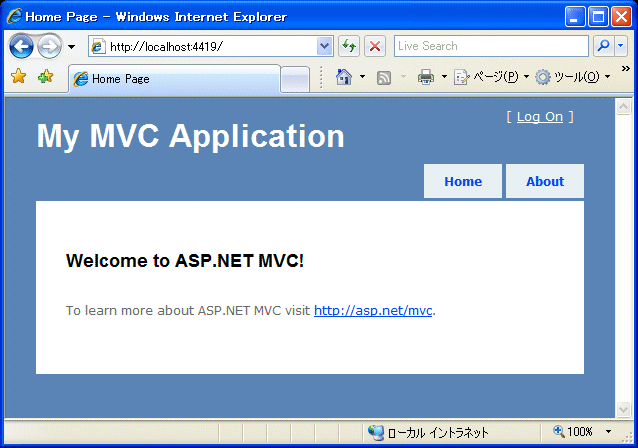Click the Add to Favorites icon
The width and height of the screenshot is (638, 448).
(x=45, y=77)
